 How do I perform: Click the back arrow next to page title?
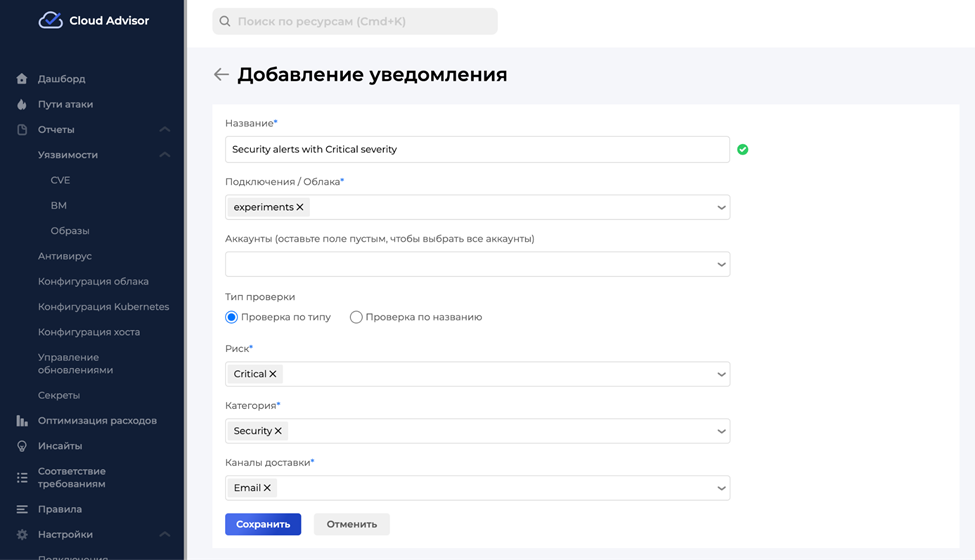pos(221,75)
